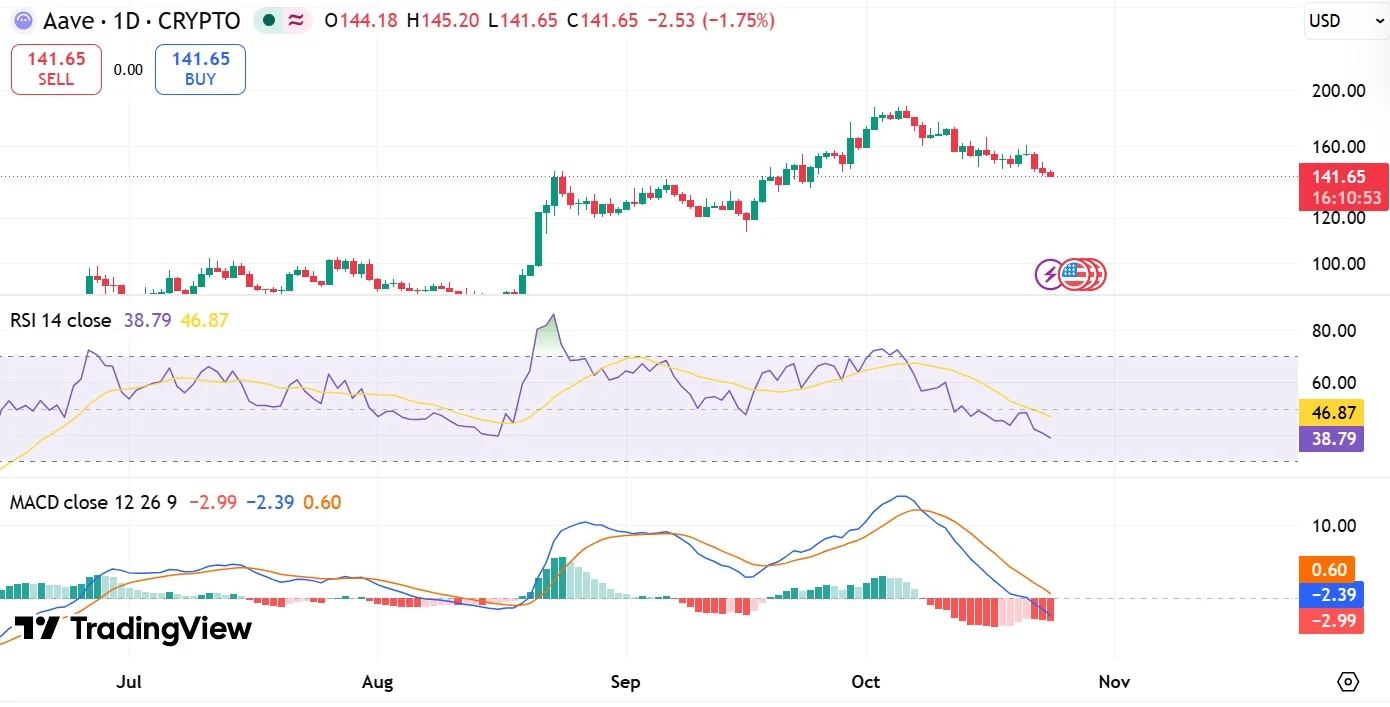This screenshot has width=1390, height=707.
Task: Click the orange 0.60 value in MACD legend
Action: click(322, 502)
